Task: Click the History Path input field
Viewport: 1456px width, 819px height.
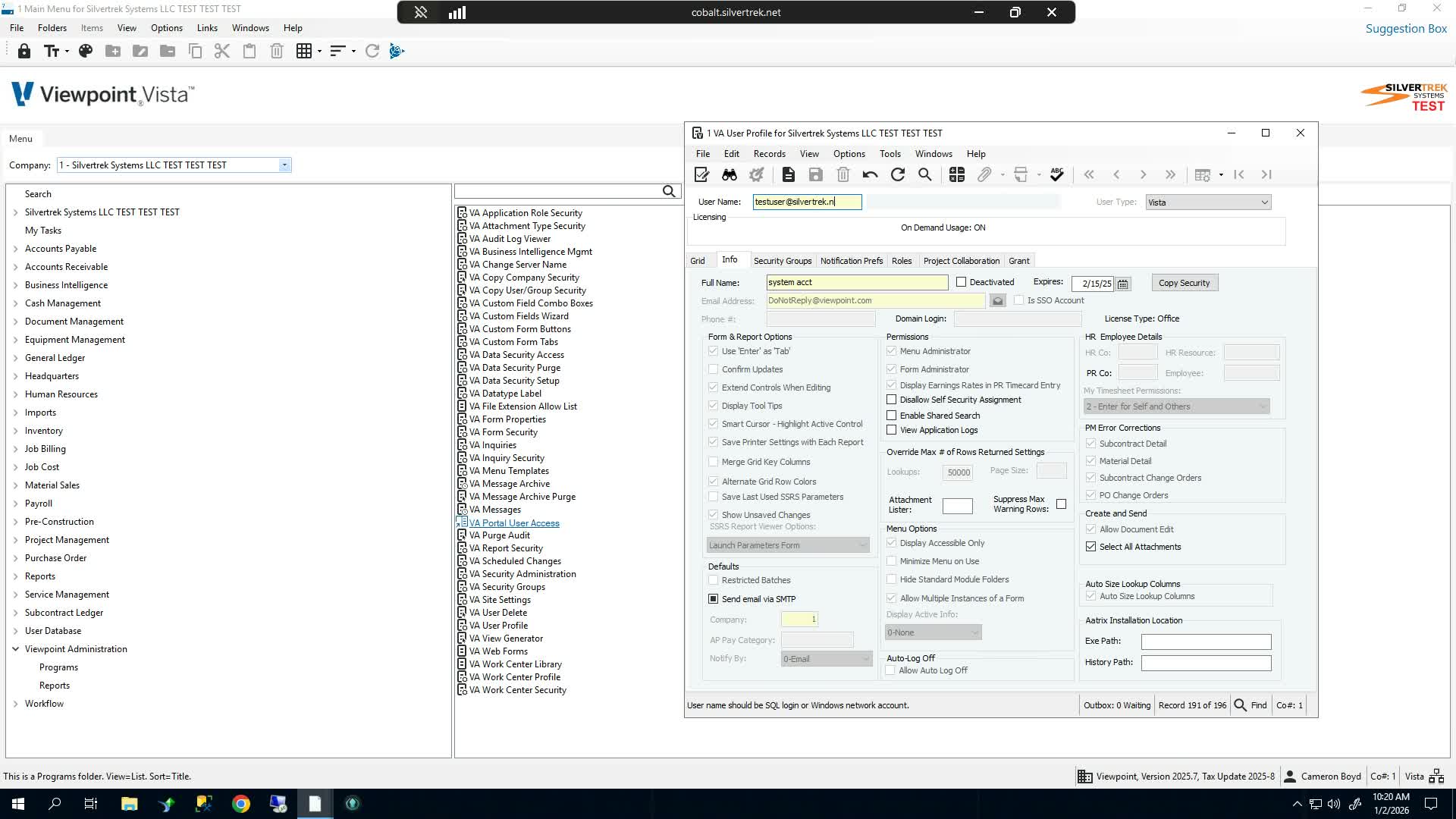Action: (1206, 663)
